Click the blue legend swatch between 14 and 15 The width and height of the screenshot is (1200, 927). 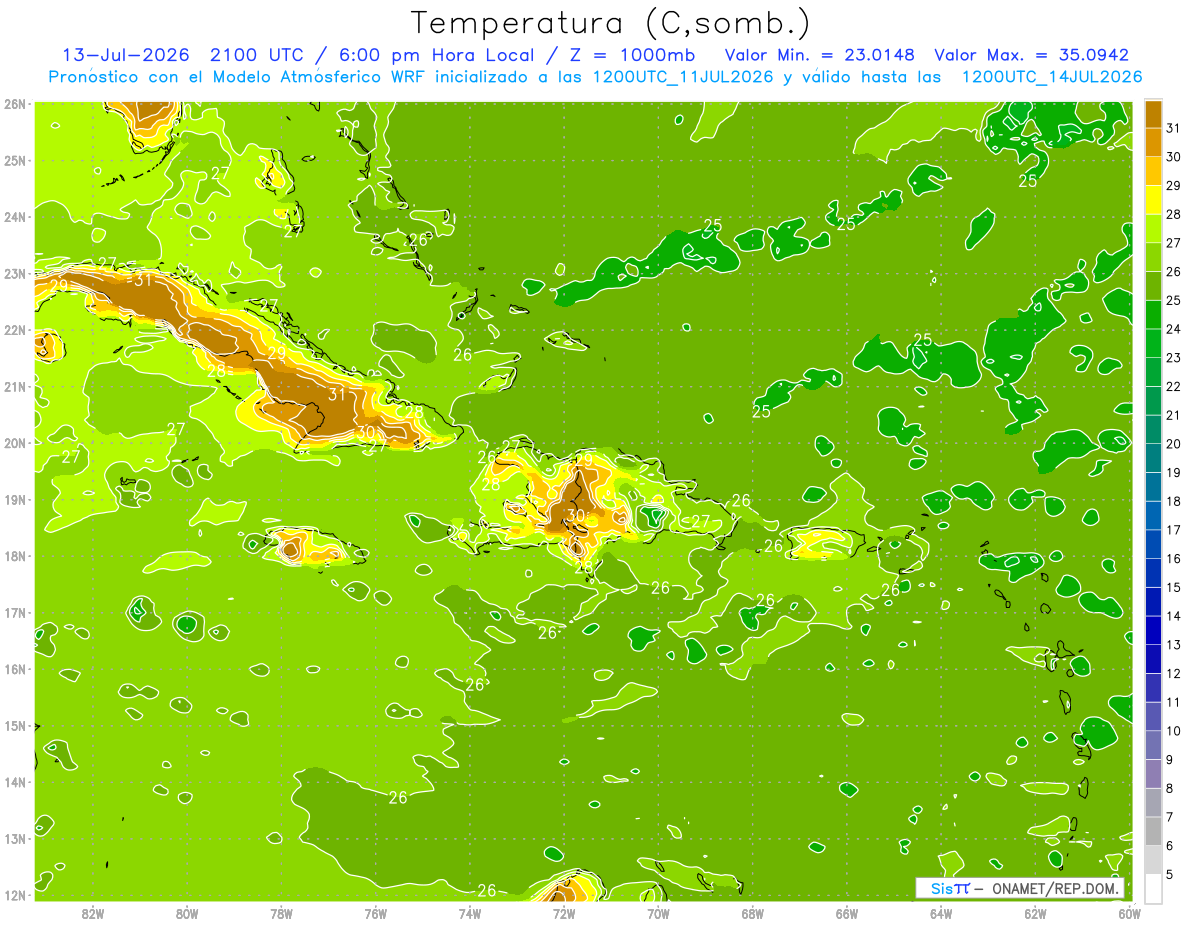(x=1153, y=602)
